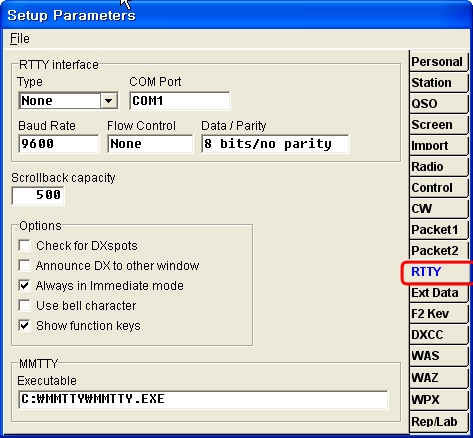Open the F2 Key tab

pos(438,314)
